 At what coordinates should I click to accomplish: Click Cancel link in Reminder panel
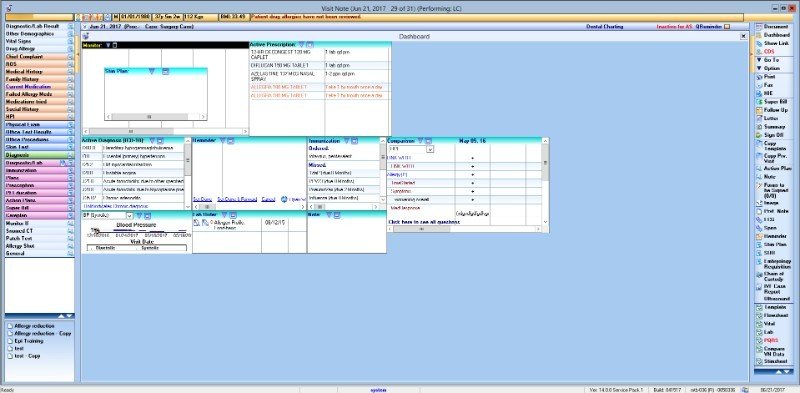point(268,199)
